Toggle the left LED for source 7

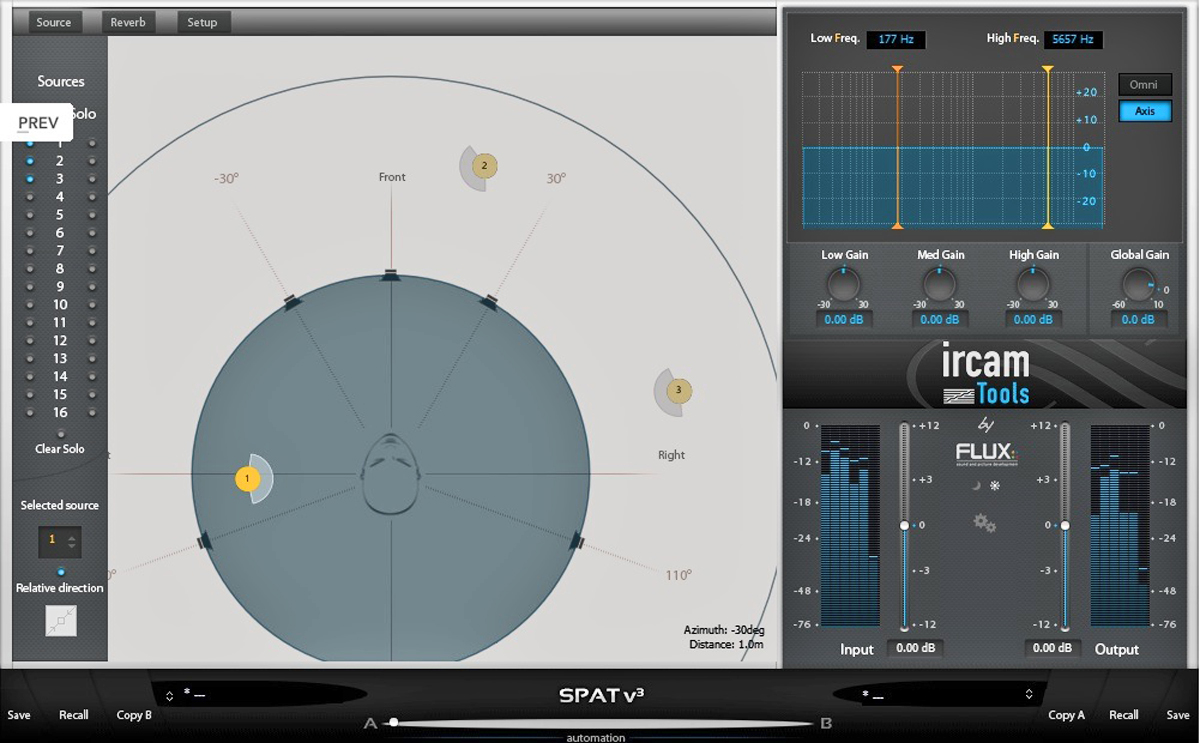pos(29,251)
